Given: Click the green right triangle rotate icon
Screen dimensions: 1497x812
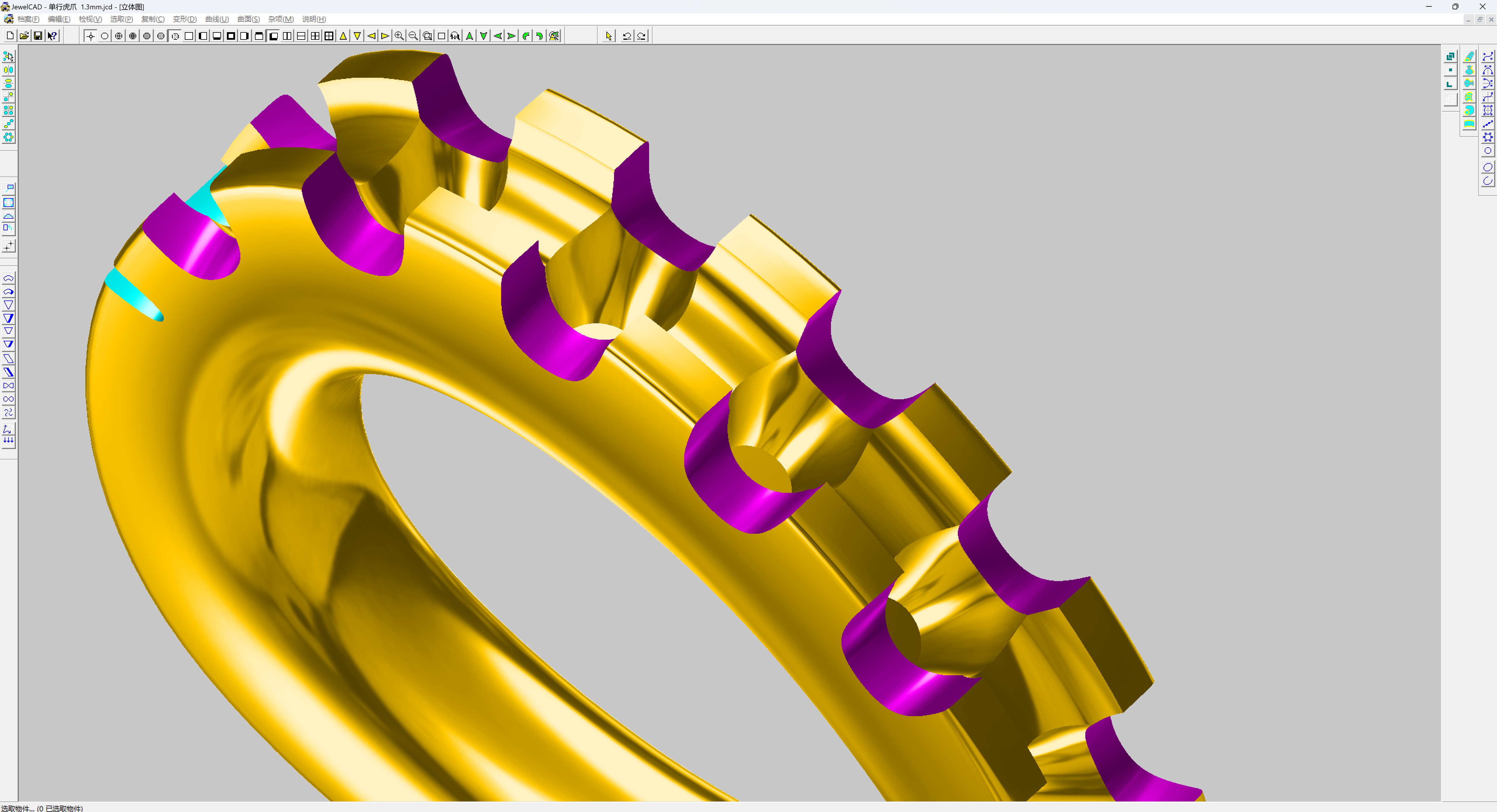Looking at the screenshot, I should coord(511,36).
